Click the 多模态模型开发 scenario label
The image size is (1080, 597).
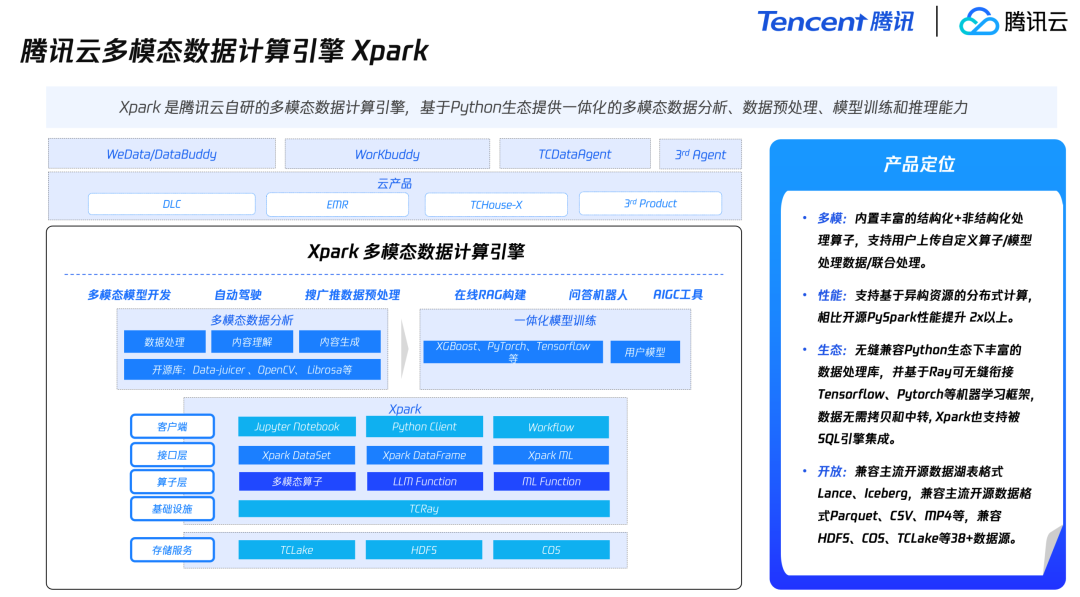coord(129,295)
